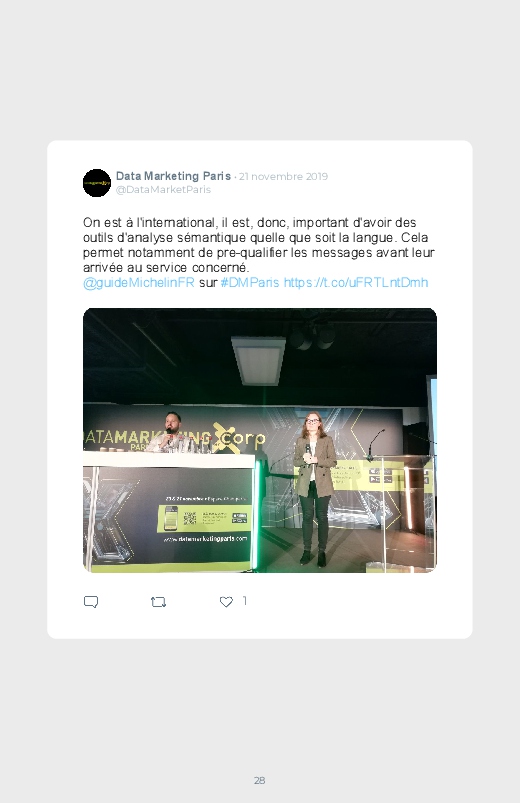This screenshot has height=803, width=520.
Task: Click the tweet text about analyse sémantique
Action: (259, 245)
